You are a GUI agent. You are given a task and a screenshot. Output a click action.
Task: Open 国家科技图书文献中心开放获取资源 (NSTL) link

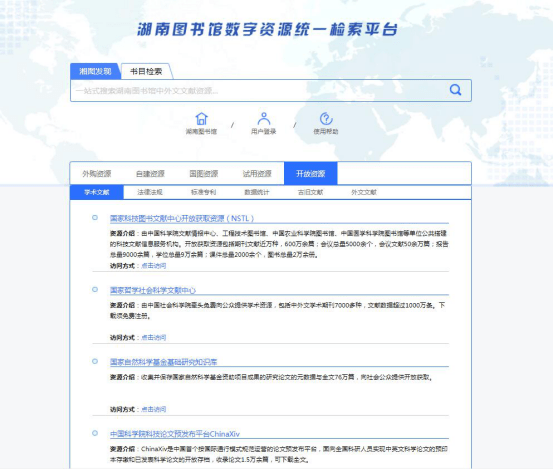(182, 218)
